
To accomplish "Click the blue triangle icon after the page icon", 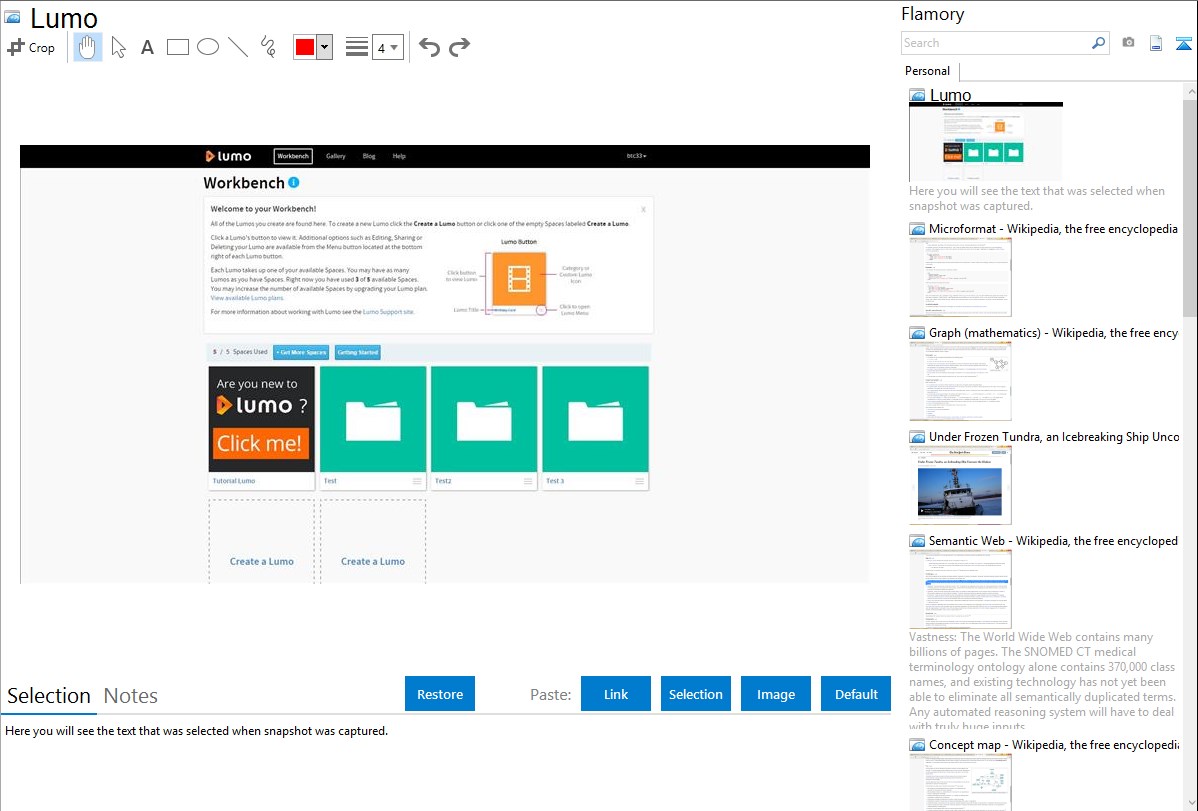I will (x=1183, y=43).
